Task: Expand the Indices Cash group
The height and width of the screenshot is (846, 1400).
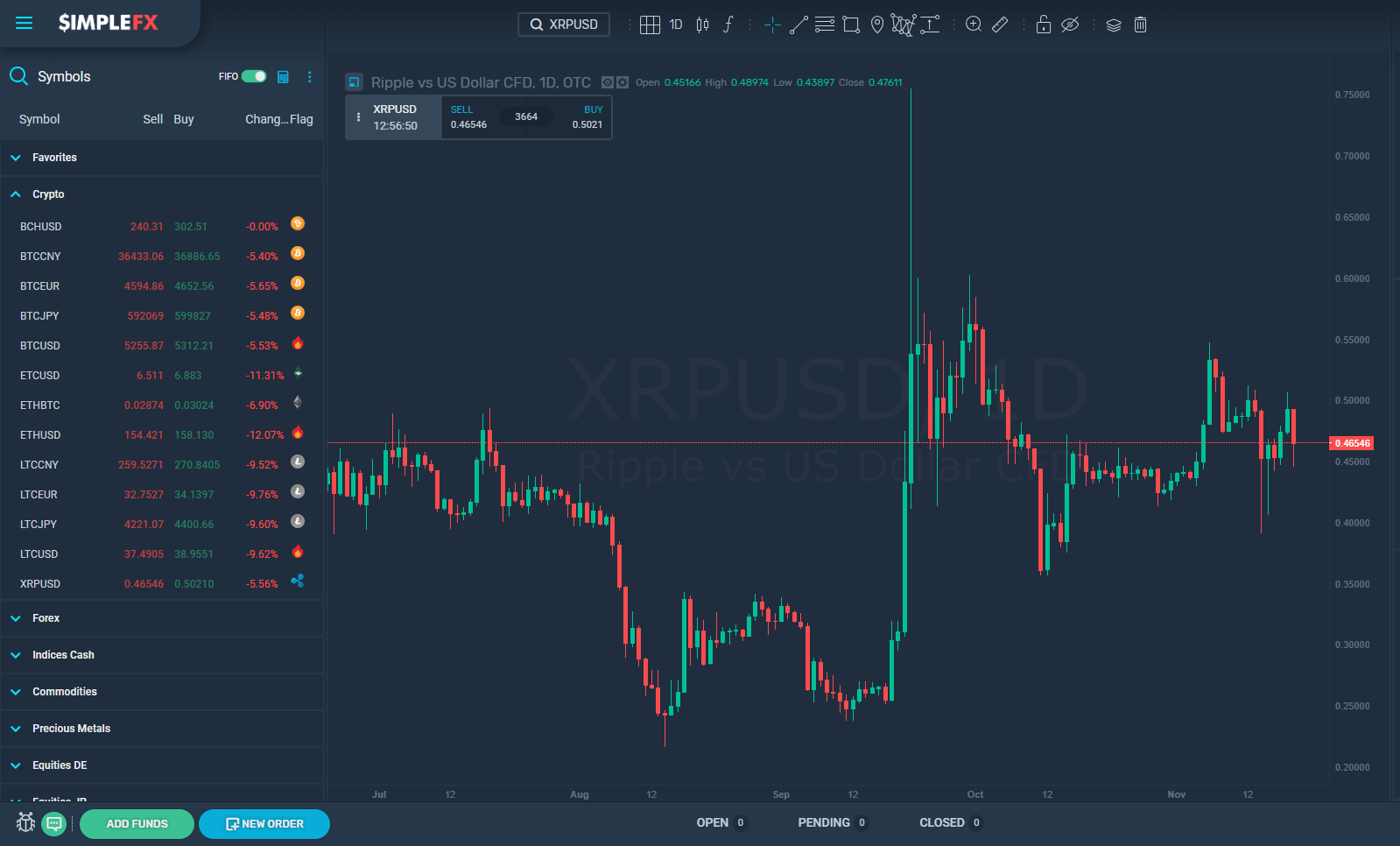Action: (163, 655)
